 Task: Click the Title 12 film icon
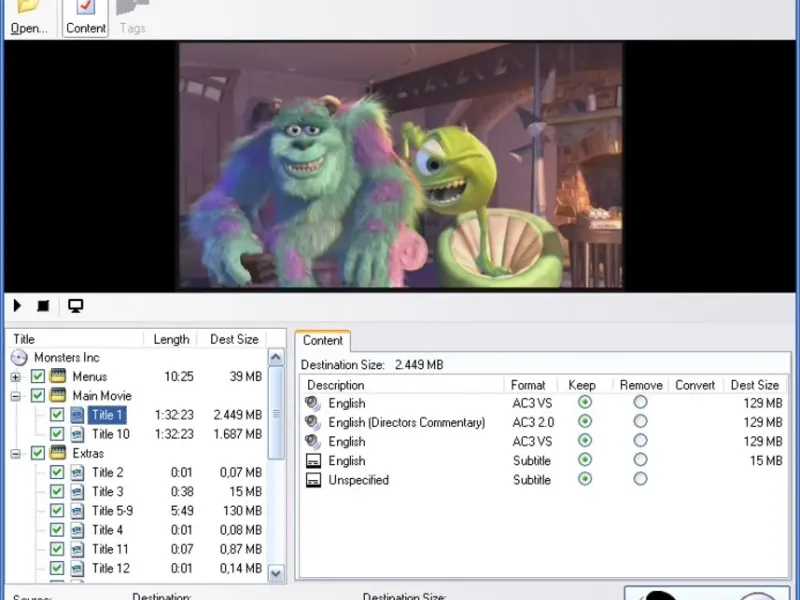click(77, 568)
